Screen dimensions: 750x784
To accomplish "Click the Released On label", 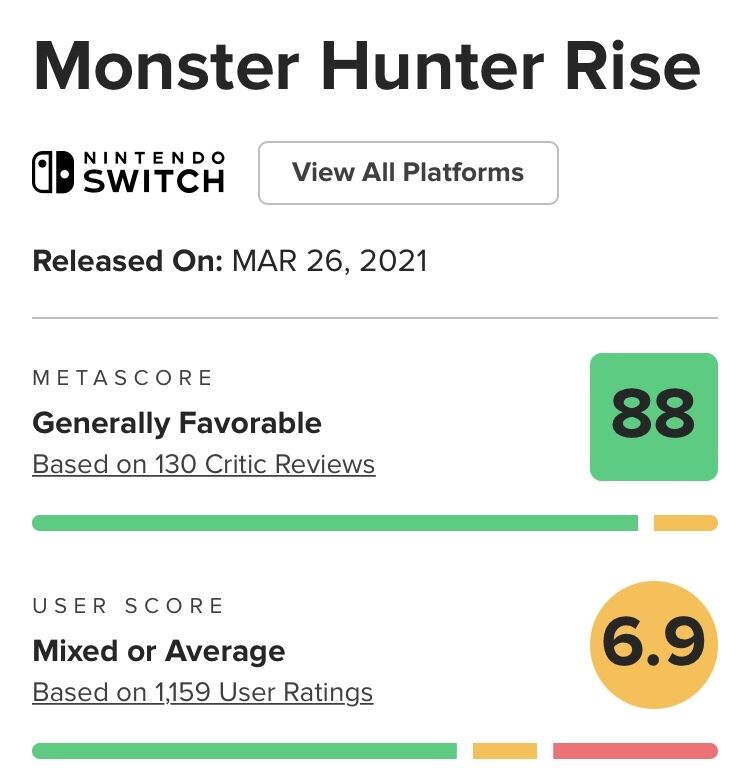I will point(128,262).
